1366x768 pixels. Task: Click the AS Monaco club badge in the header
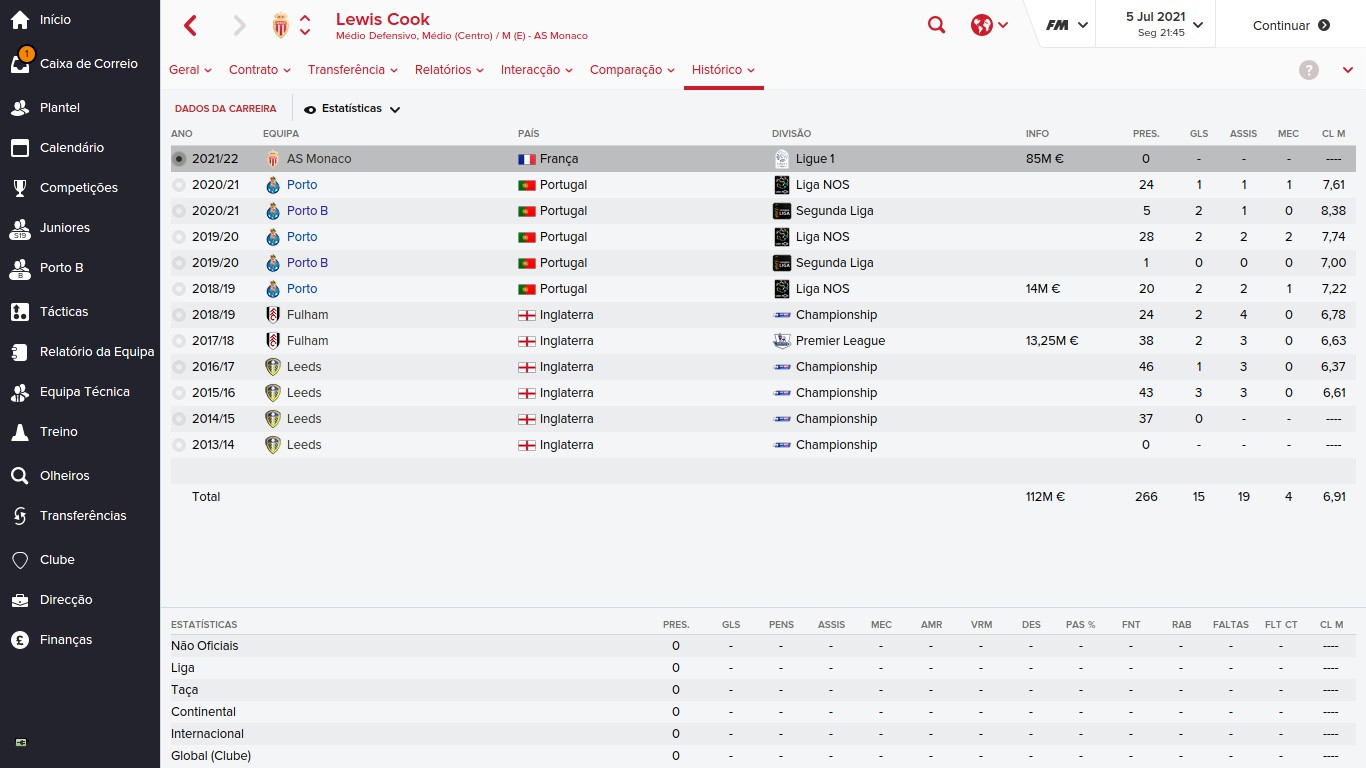coord(280,26)
